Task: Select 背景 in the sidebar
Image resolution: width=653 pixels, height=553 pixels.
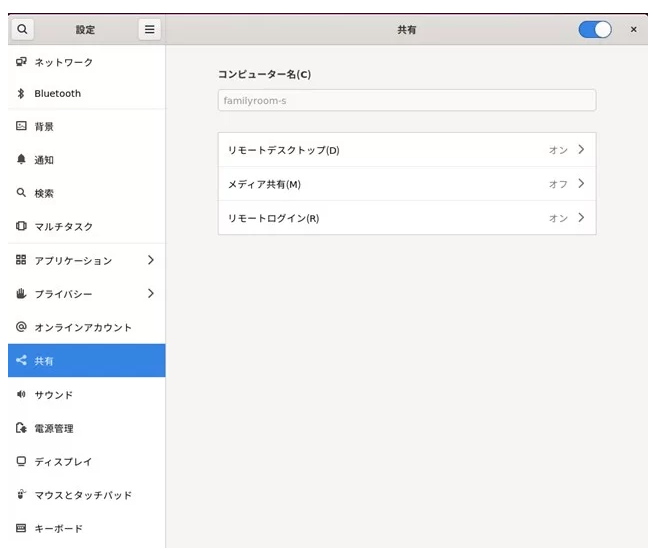Action: point(87,126)
